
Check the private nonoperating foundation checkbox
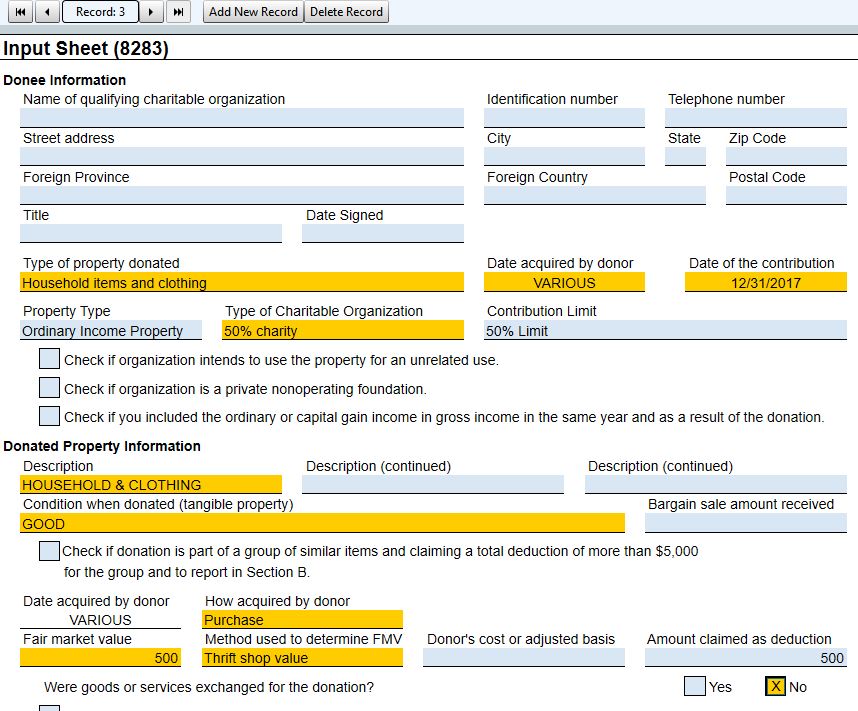pyautogui.click(x=49, y=388)
